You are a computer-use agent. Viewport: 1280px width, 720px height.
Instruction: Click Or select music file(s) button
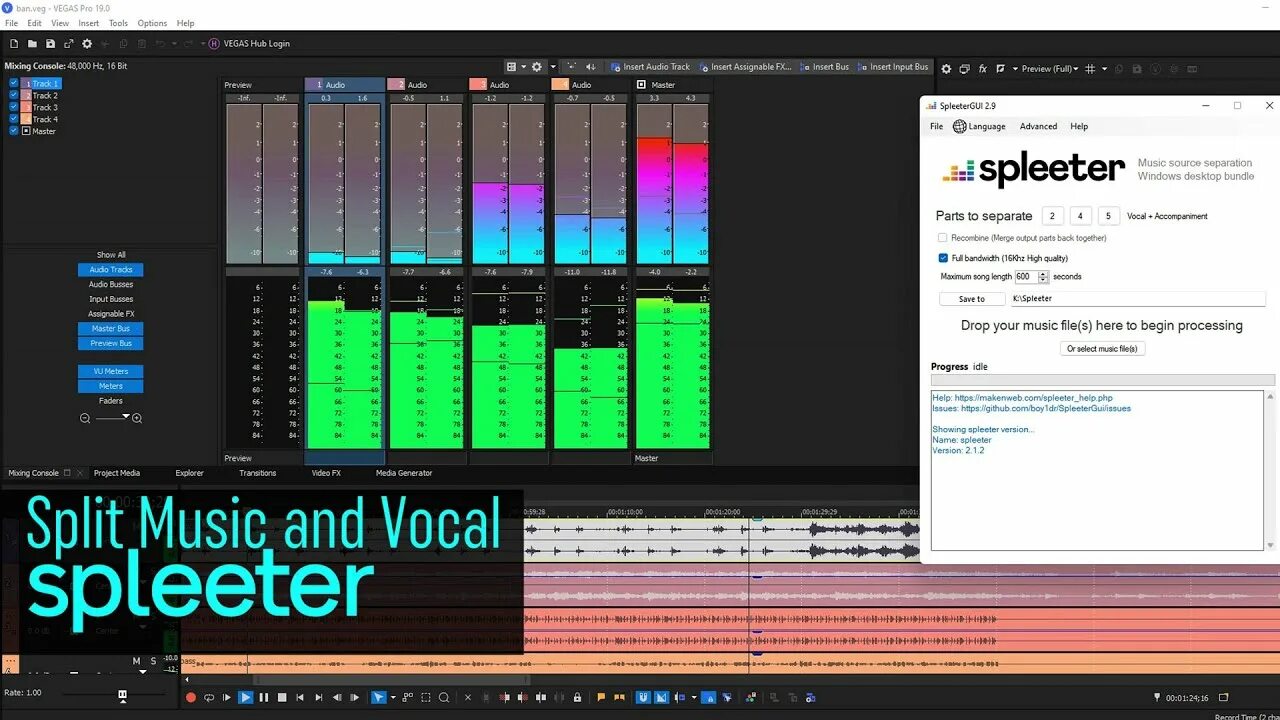click(x=1102, y=349)
